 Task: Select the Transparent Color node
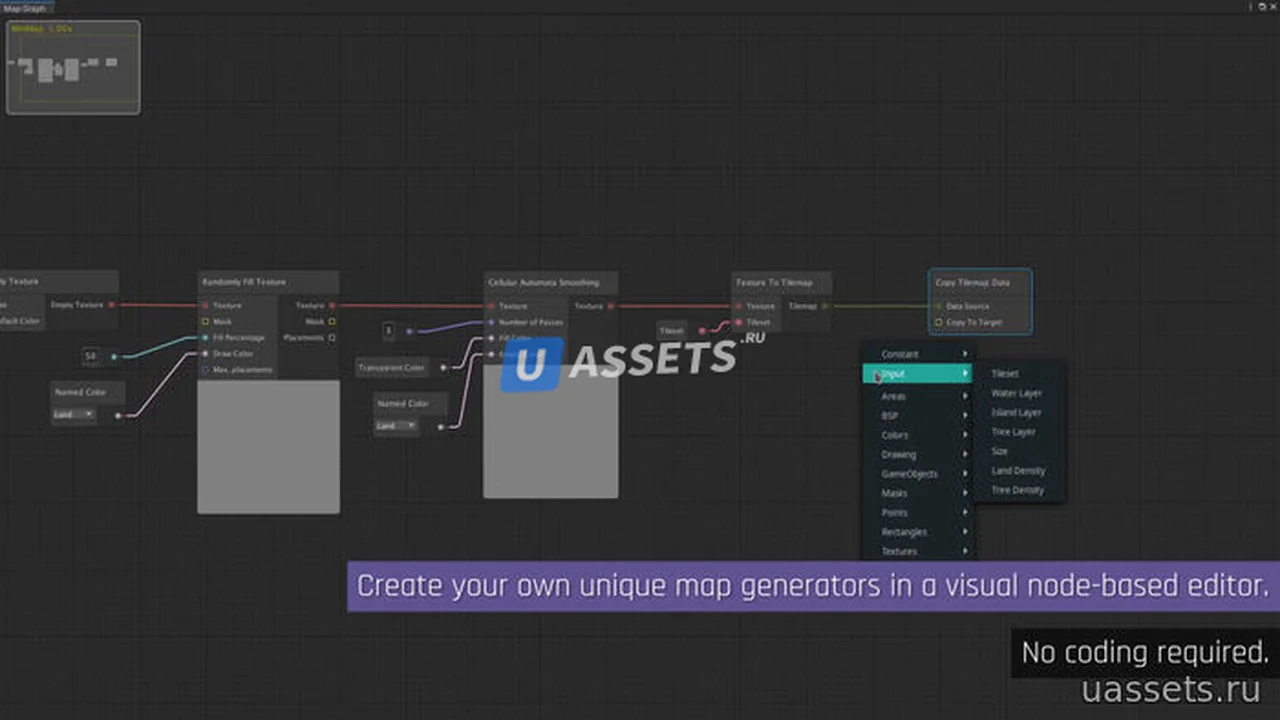pyautogui.click(x=392, y=368)
